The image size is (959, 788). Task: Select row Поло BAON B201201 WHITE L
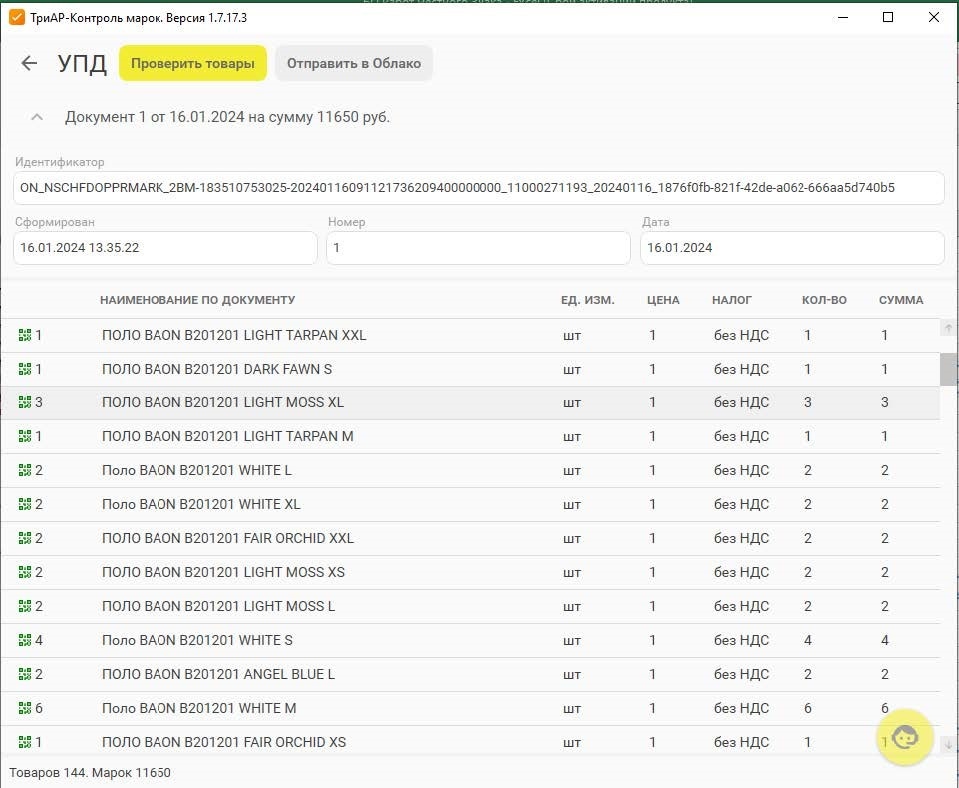[470, 470]
